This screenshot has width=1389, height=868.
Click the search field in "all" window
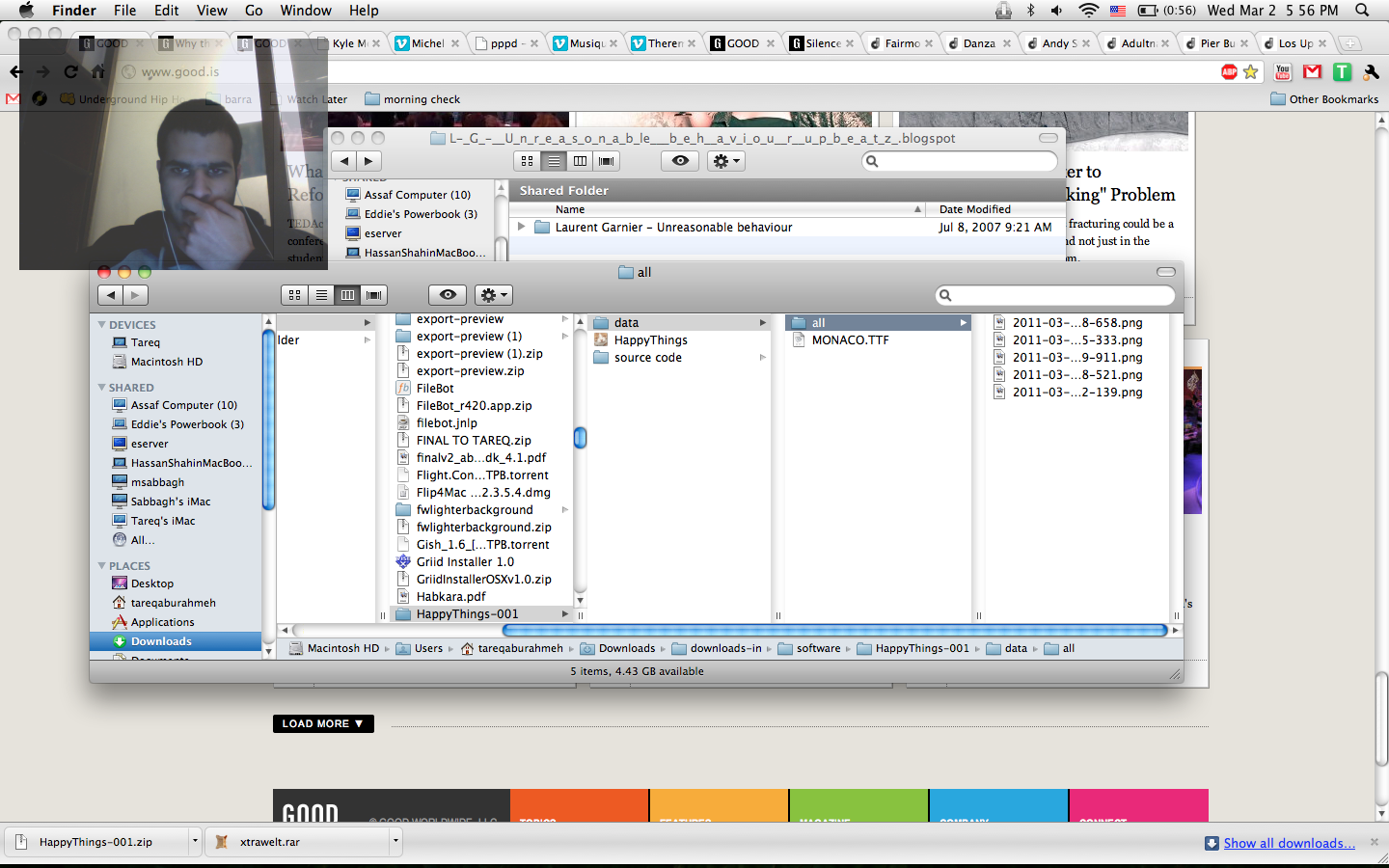coord(1056,295)
